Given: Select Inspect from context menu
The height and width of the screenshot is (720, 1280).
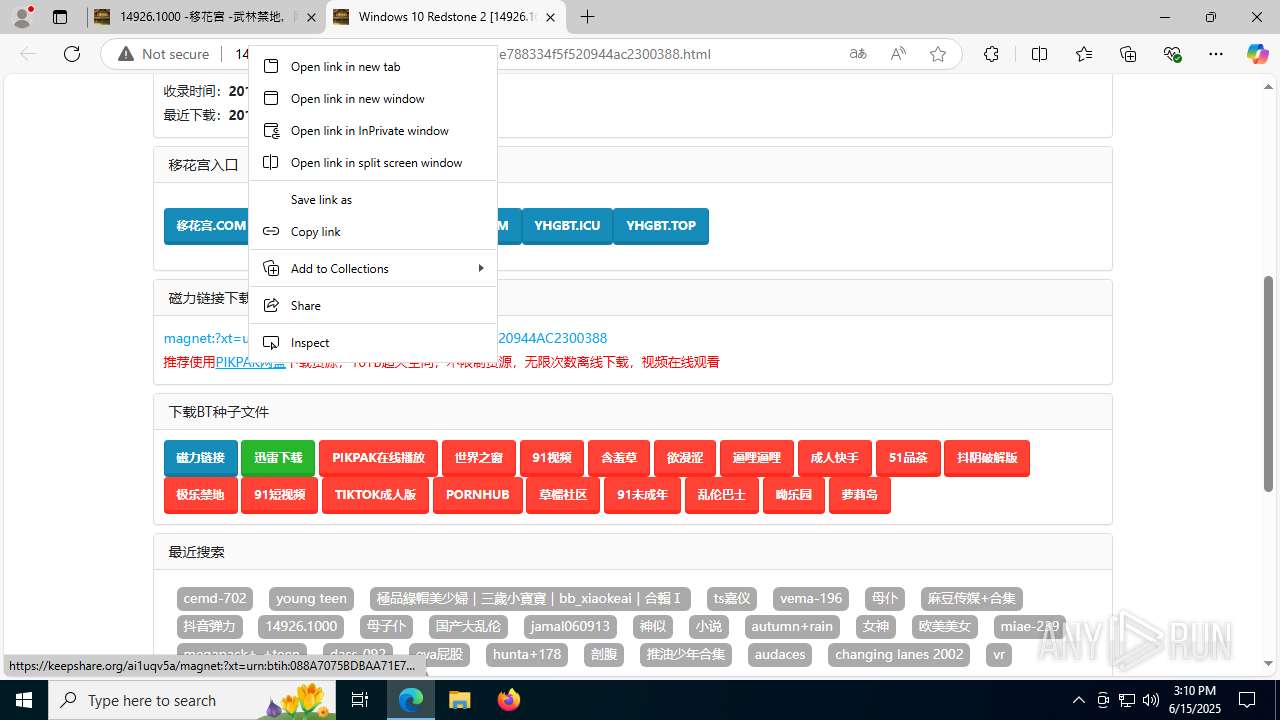Looking at the screenshot, I should click(372, 342).
